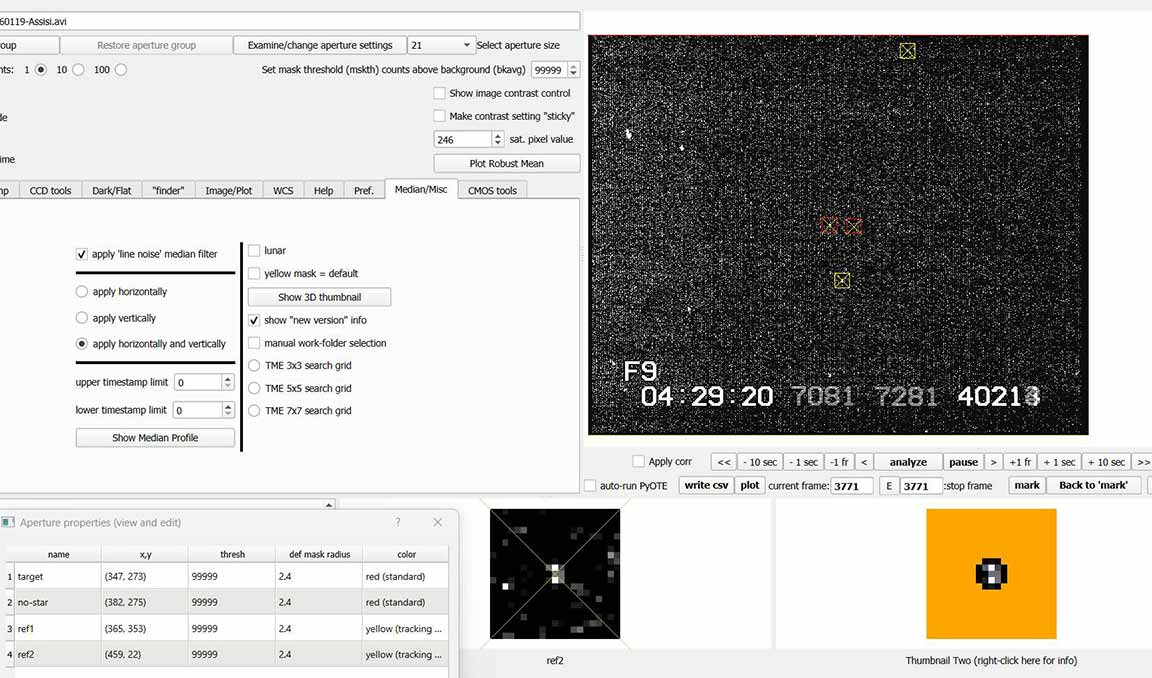
Task: Toggle 'apply line noise median filter' checkbox
Action: 82,254
